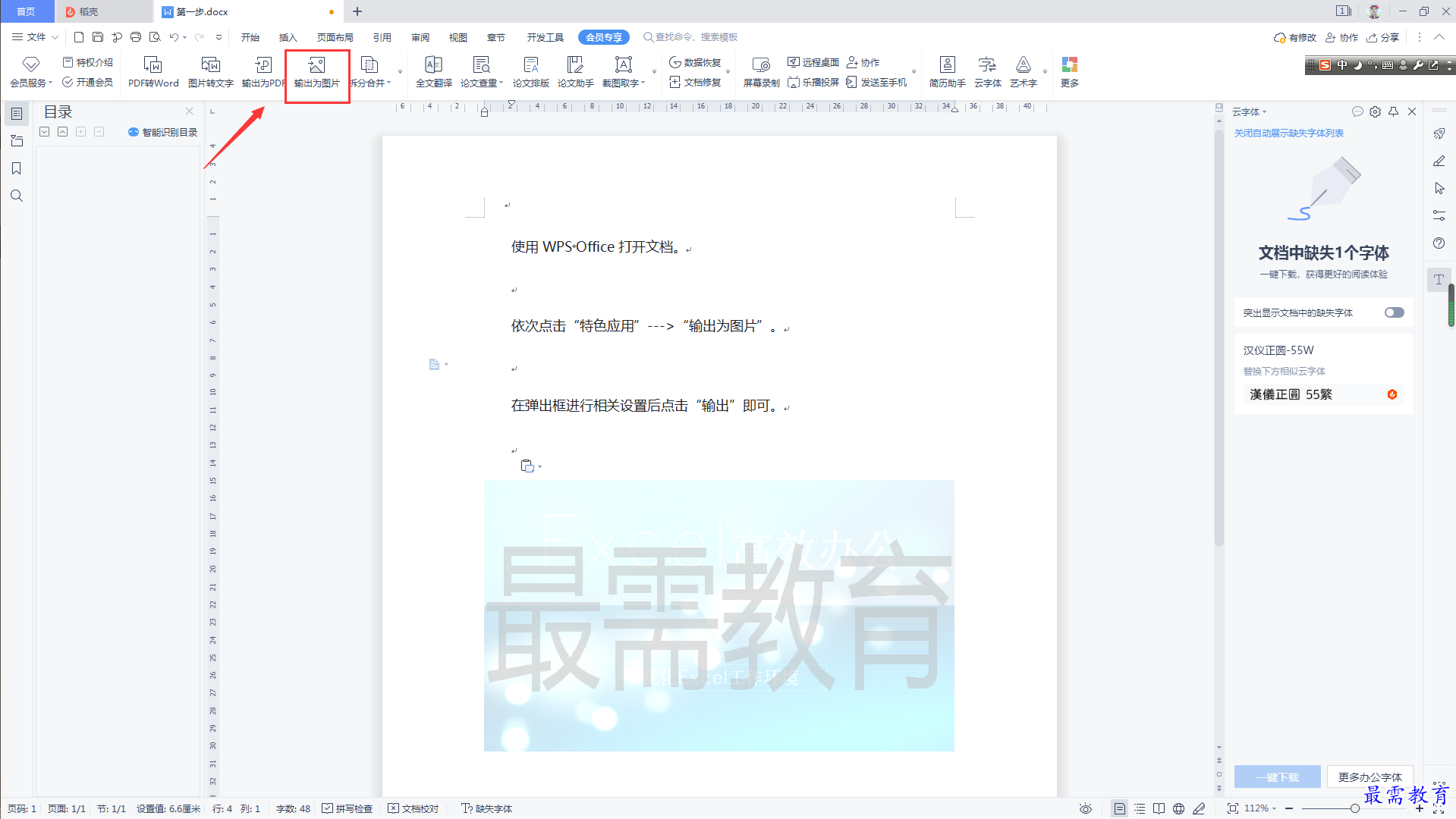Switch to outline view icon
Screen dimensions: 1456x819
pos(1139,808)
